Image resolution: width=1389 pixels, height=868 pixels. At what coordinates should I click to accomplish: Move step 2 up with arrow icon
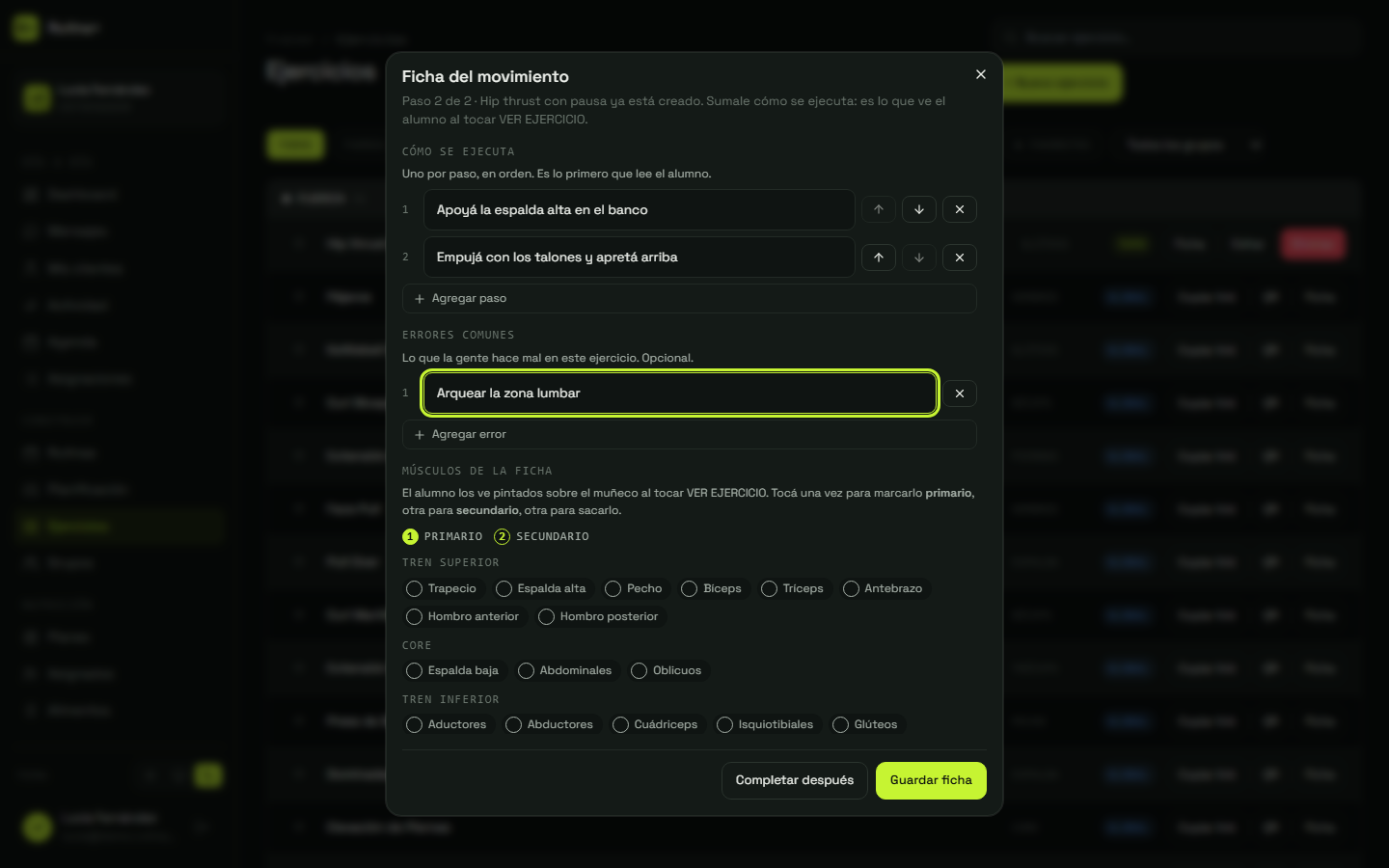[879, 258]
